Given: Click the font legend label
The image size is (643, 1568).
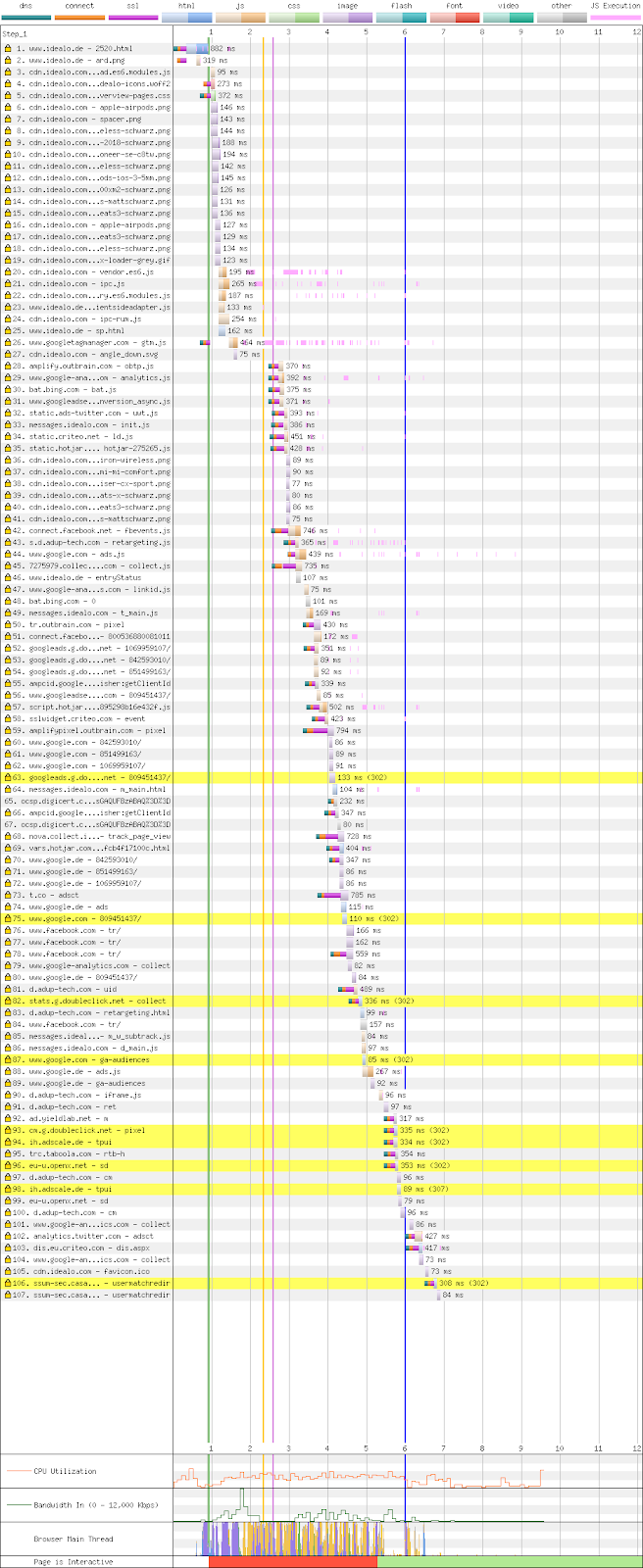Looking at the screenshot, I should pyautogui.click(x=454, y=6).
